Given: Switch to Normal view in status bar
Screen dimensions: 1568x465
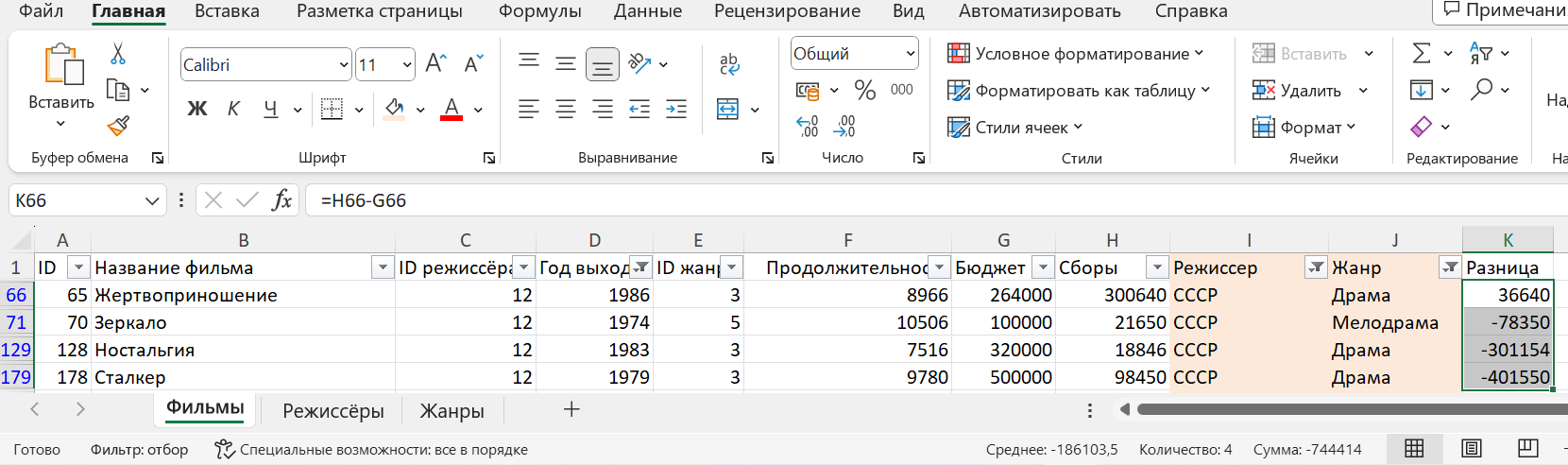Looking at the screenshot, I should [1414, 449].
